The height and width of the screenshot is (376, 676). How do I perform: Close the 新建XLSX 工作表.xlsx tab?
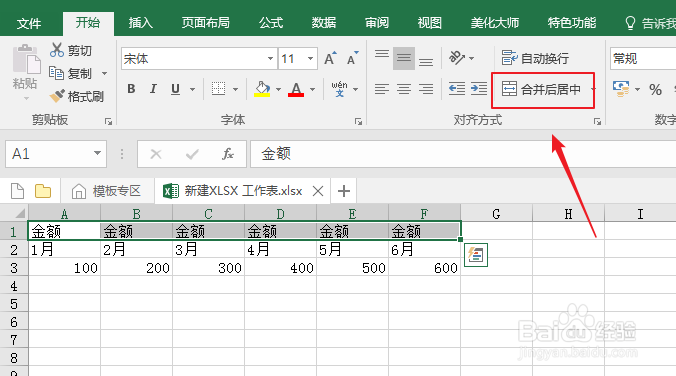pos(318,191)
